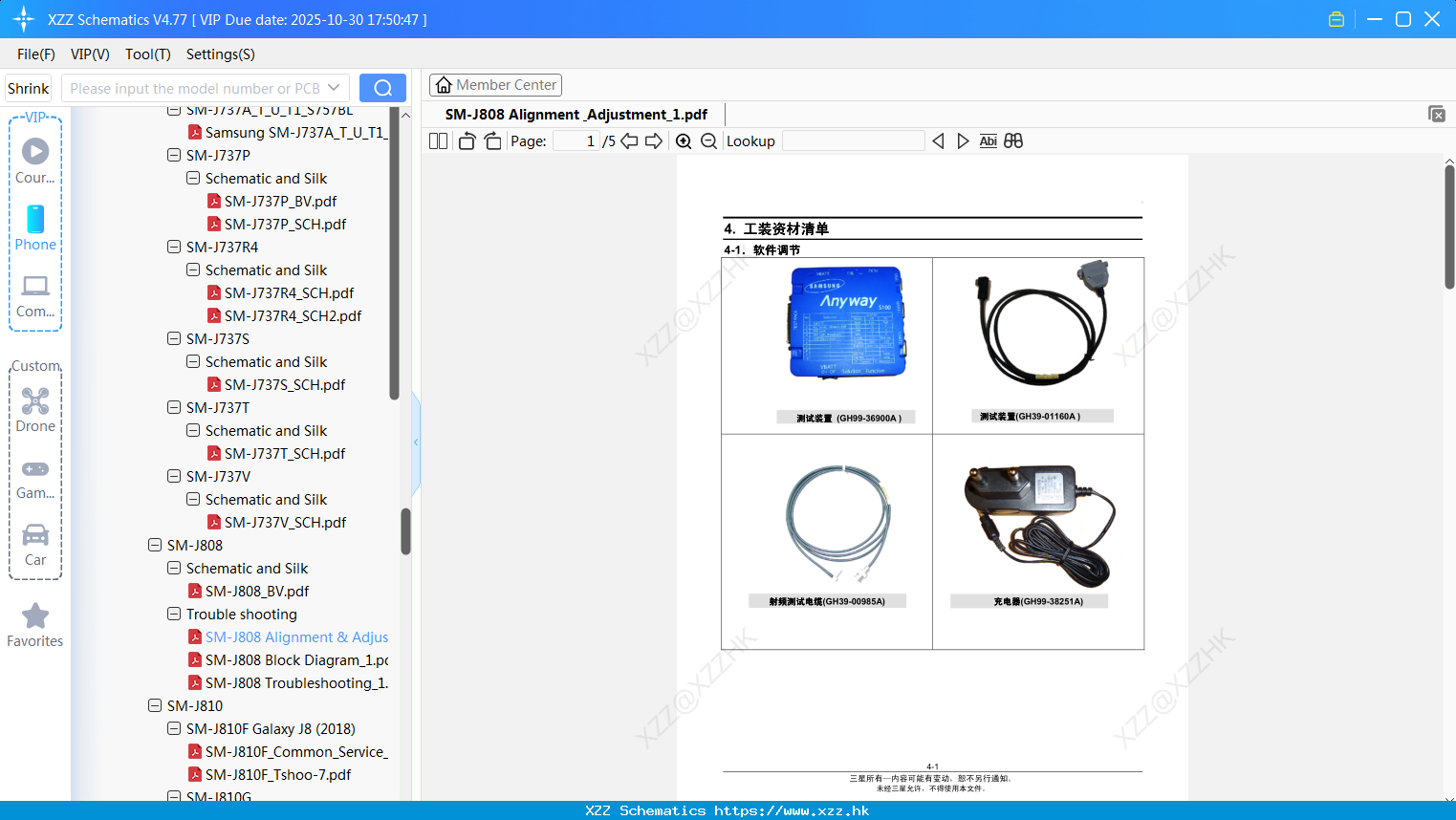
Task: Find previous lookup match triangle
Action: (938, 141)
